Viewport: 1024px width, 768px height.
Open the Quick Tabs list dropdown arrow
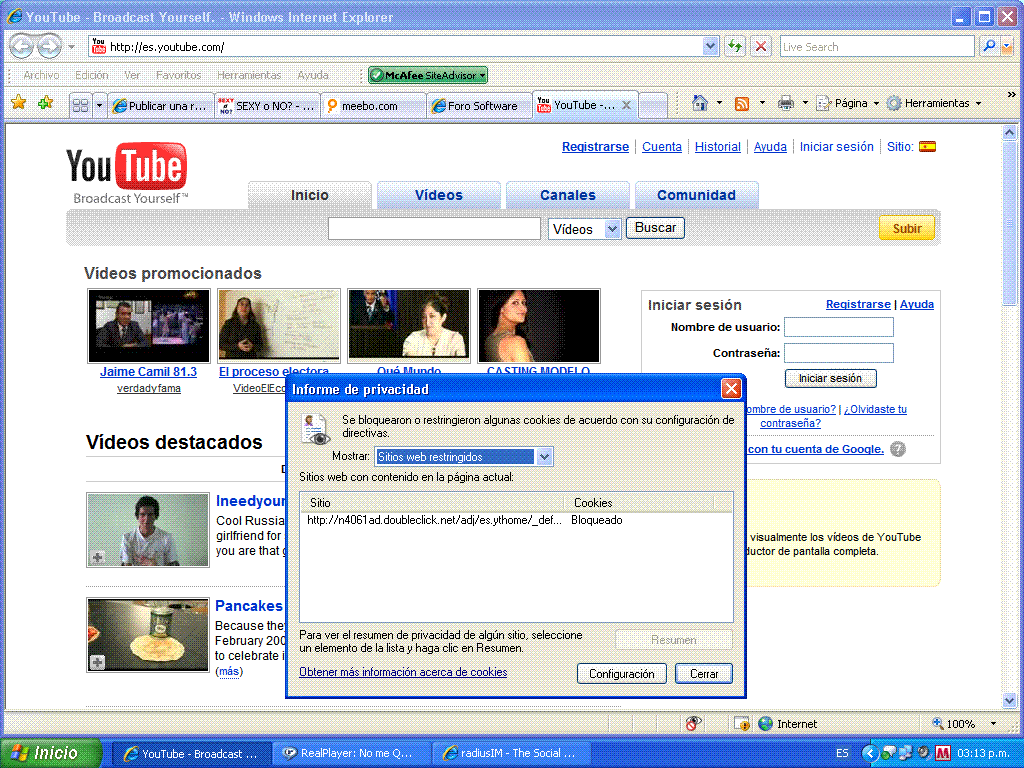click(x=99, y=105)
